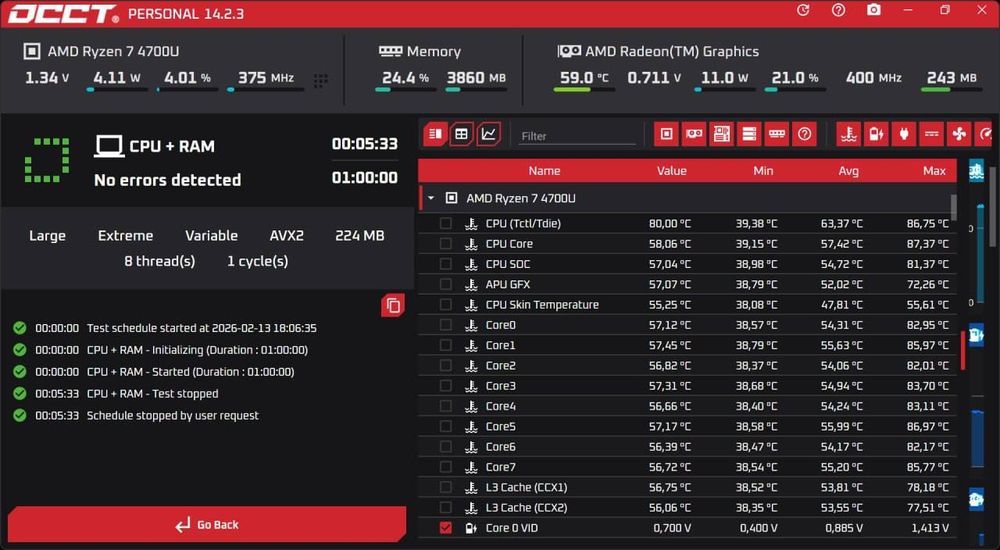Viewport: 1000px width, 550px height.
Task: Check the L3 Cache (CCX1) checkbox
Action: [x=446, y=487]
